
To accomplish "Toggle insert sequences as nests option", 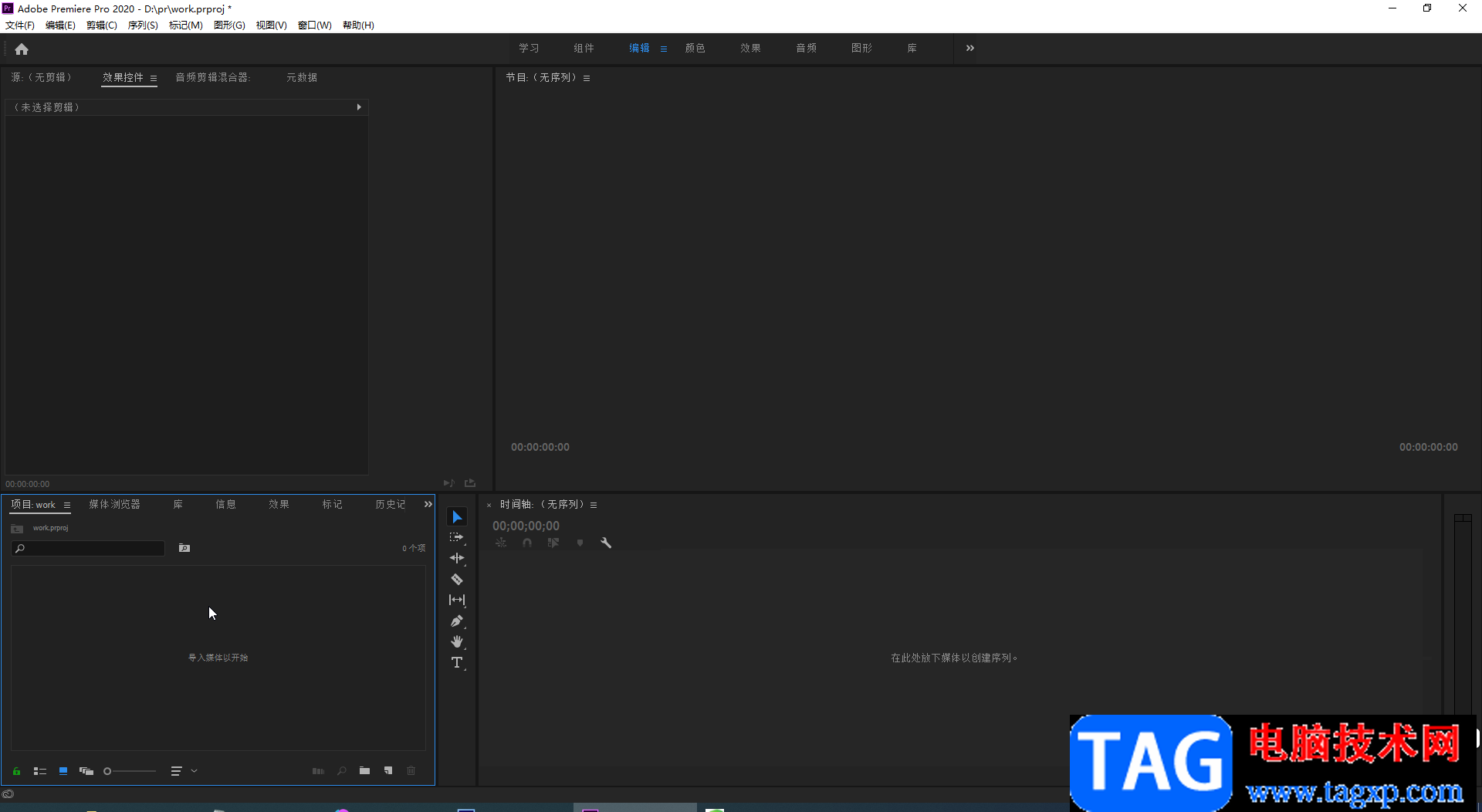I will (x=501, y=543).
